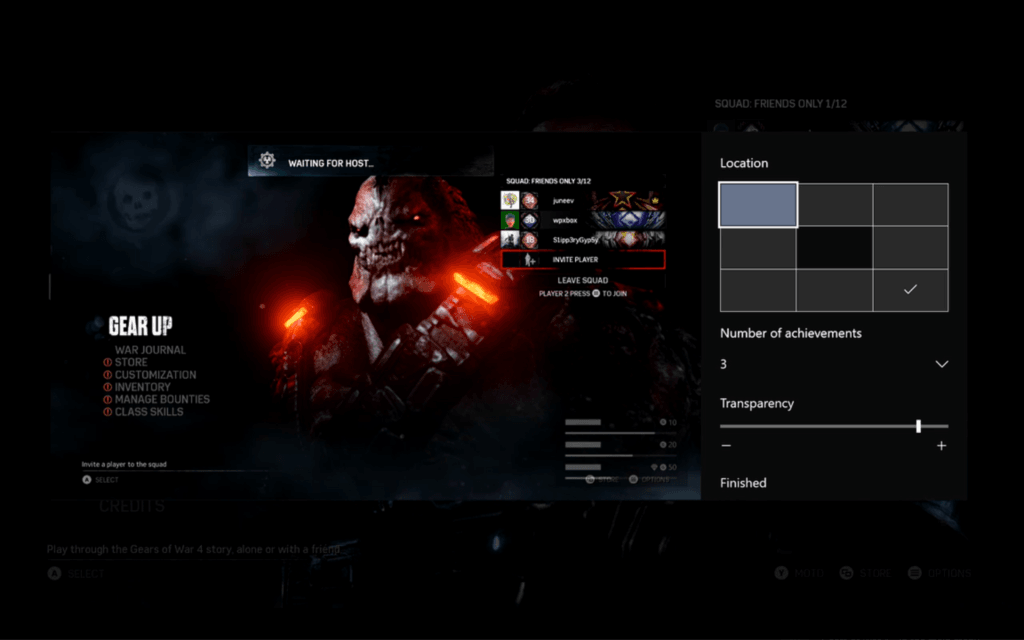Click "Invite a player to the squad" hint

coord(124,464)
